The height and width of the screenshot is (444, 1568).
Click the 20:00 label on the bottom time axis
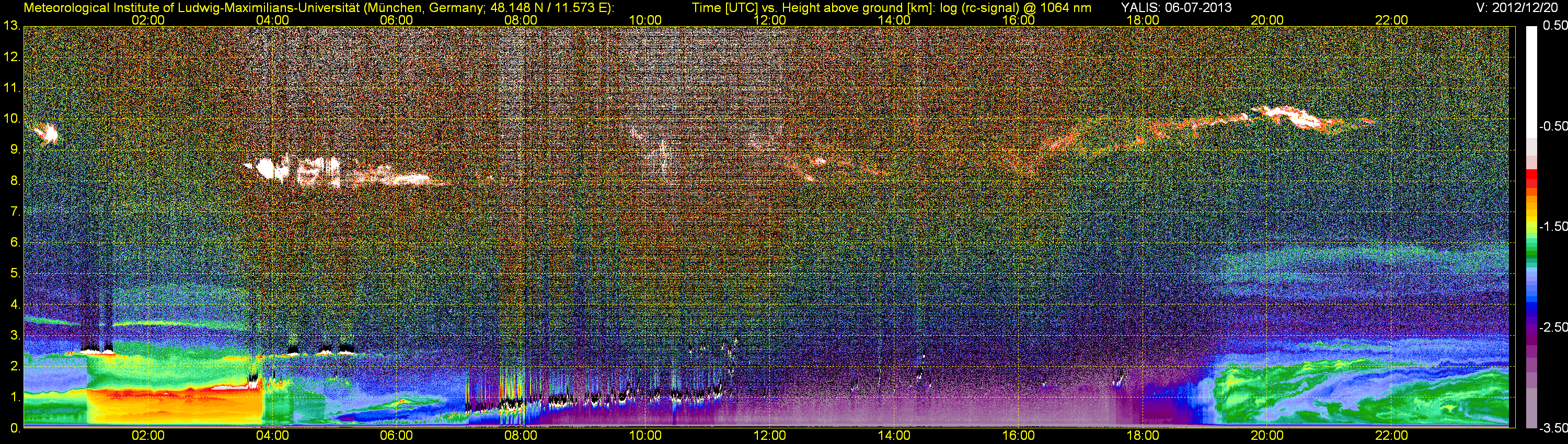tap(1267, 436)
